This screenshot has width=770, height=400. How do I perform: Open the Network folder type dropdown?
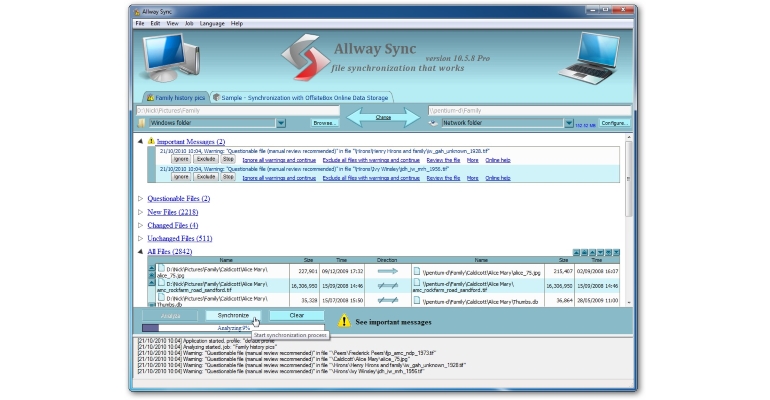tap(569, 123)
